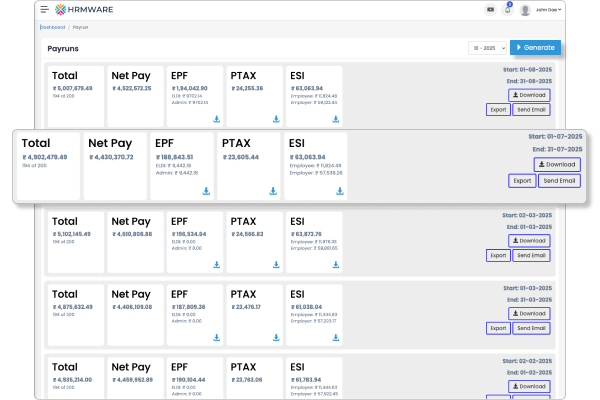Screen dimensions: 600x400
Task: Download PTAX report for the July payrun
Action: coord(273,191)
